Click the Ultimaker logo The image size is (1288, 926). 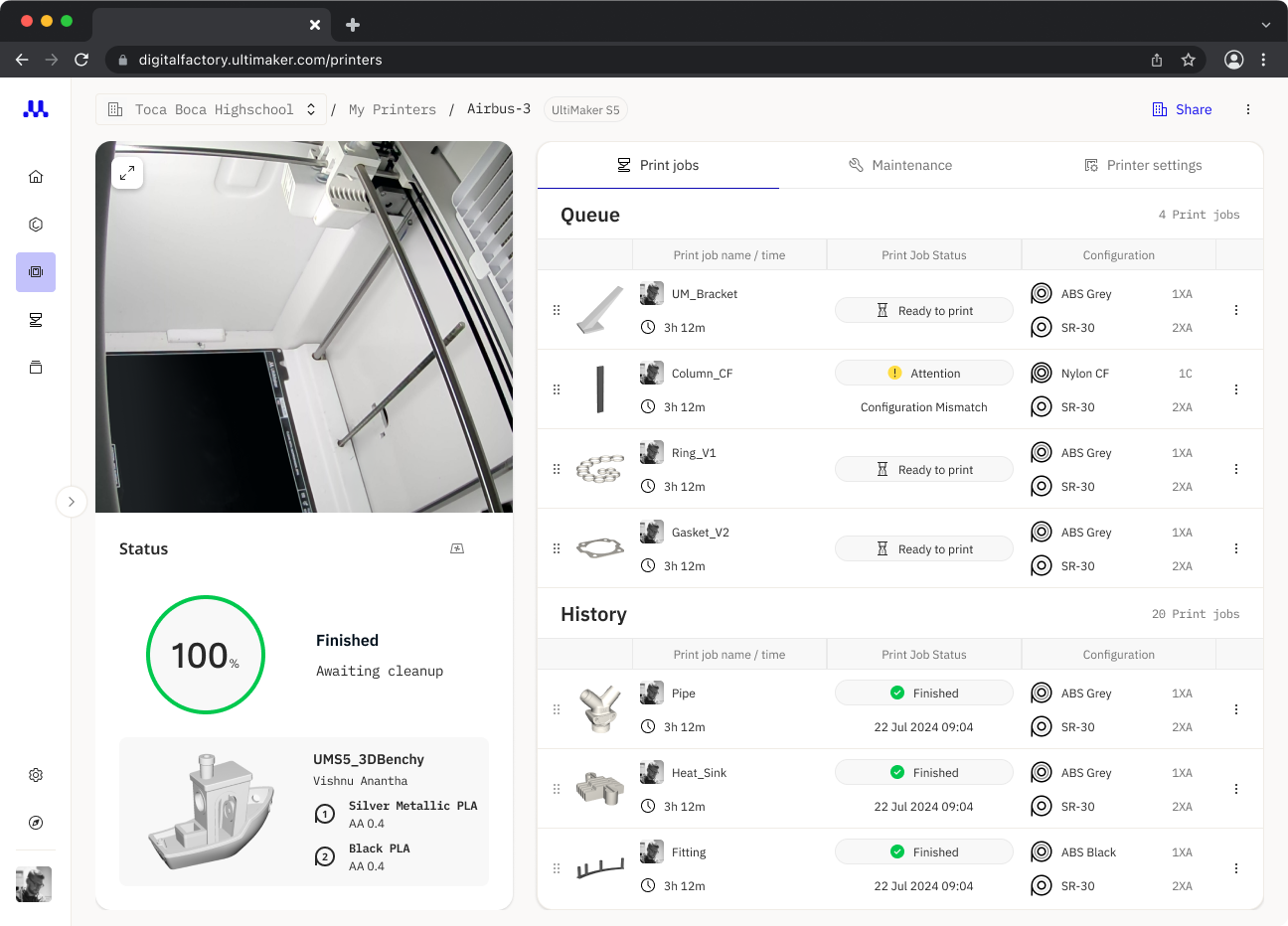pos(36,109)
